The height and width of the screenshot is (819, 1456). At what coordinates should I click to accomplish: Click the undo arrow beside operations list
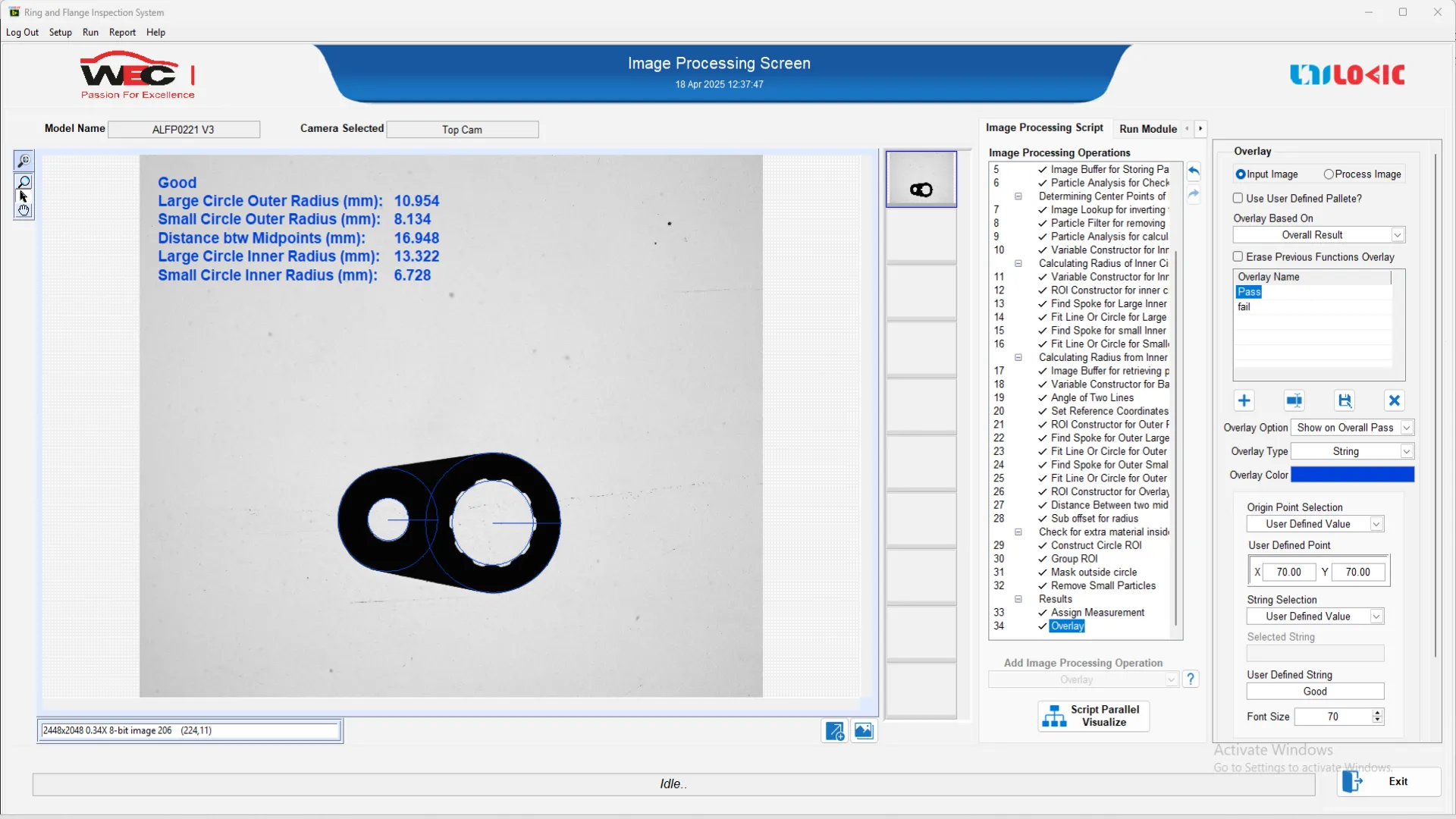click(1194, 171)
